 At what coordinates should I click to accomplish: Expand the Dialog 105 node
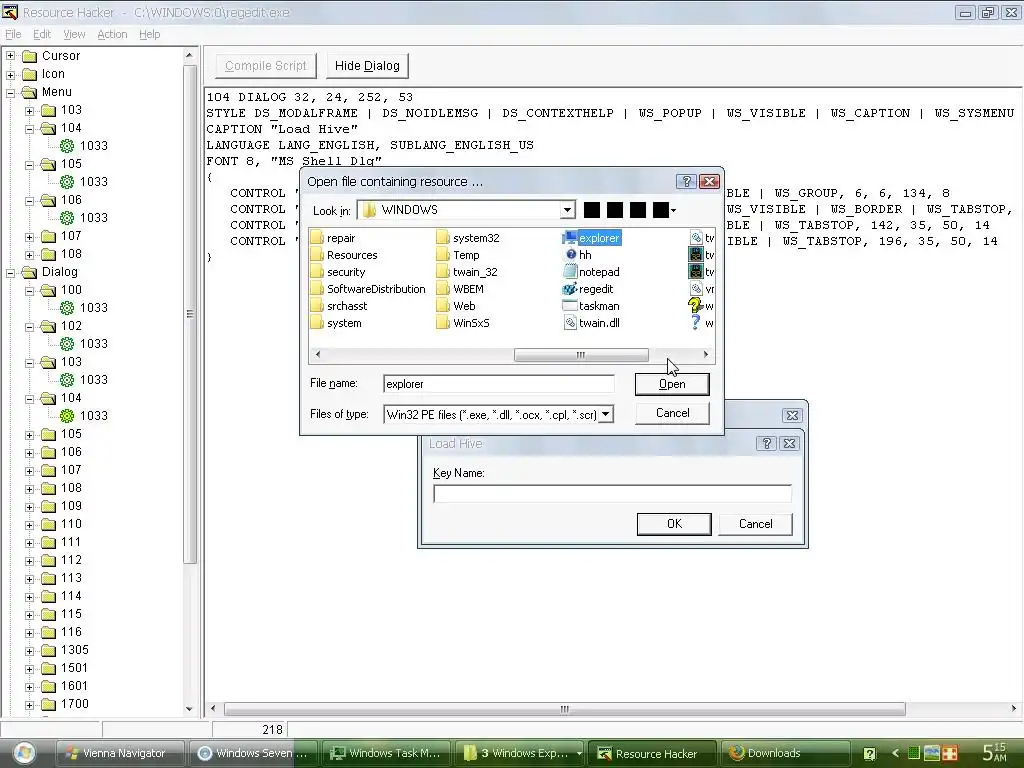(x=29, y=434)
